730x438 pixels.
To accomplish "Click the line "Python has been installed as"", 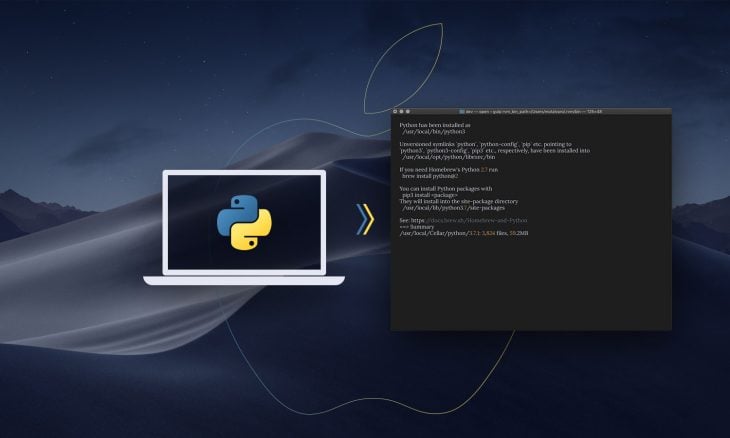I will point(435,125).
